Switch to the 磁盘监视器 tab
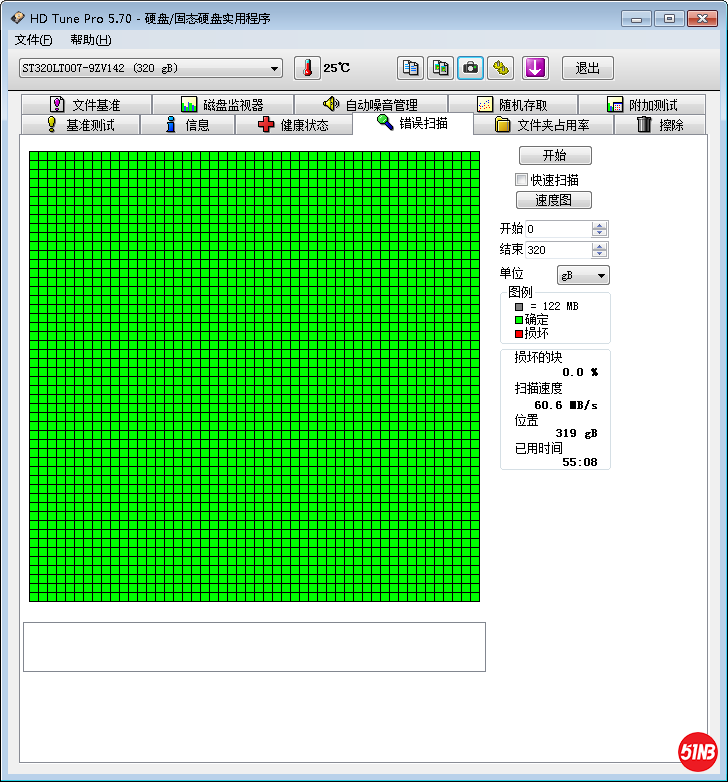The height and width of the screenshot is (782, 728). (222, 105)
